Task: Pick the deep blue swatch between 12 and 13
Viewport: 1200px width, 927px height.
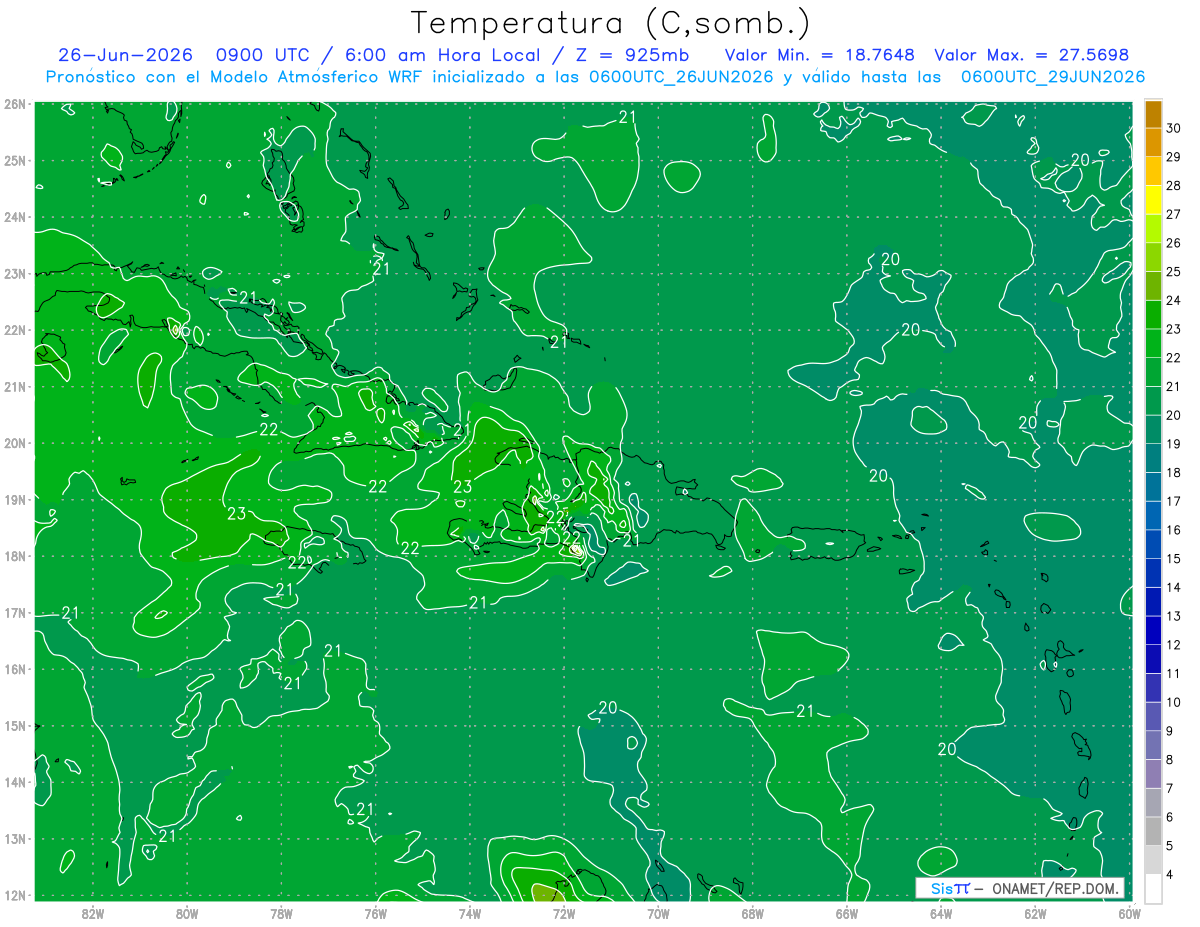Action: coord(1153,630)
